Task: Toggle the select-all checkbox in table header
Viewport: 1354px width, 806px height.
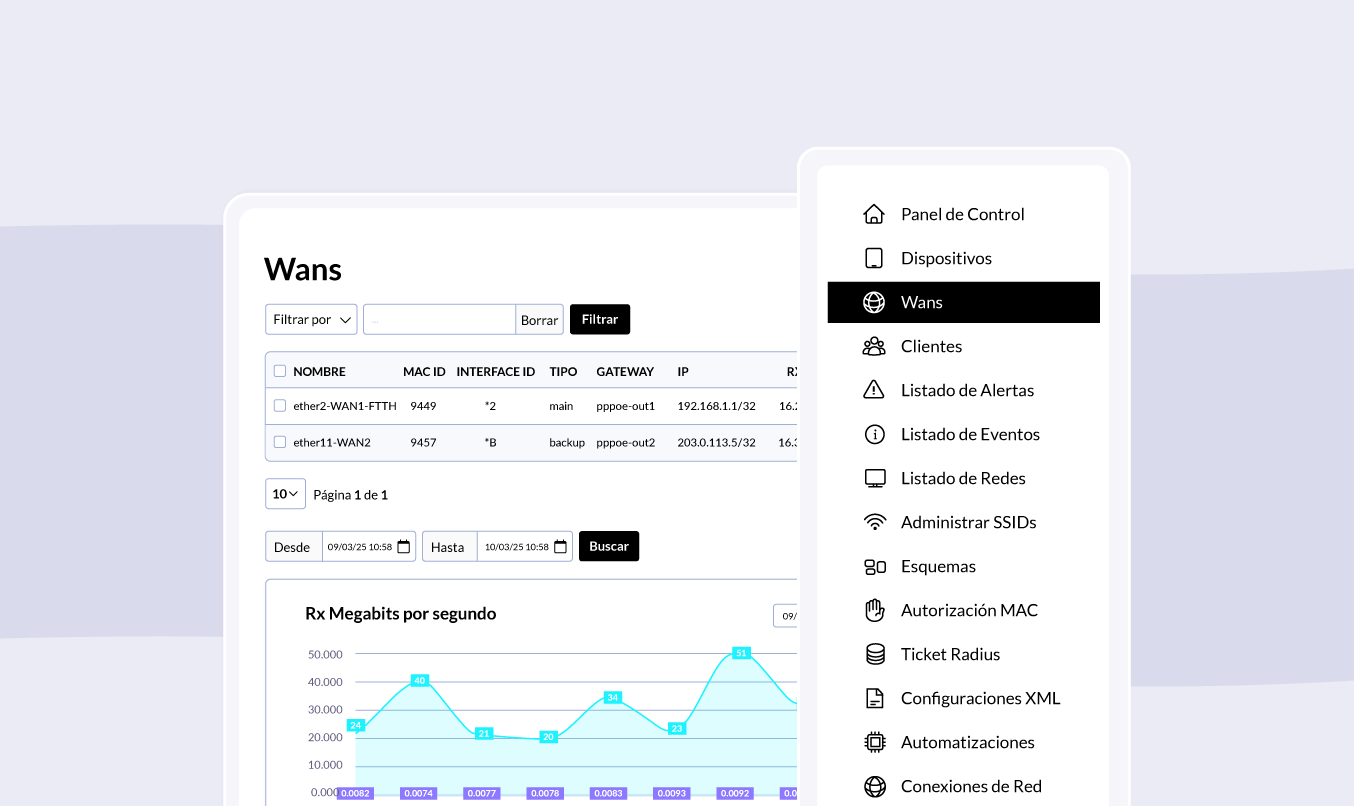Action: click(280, 371)
